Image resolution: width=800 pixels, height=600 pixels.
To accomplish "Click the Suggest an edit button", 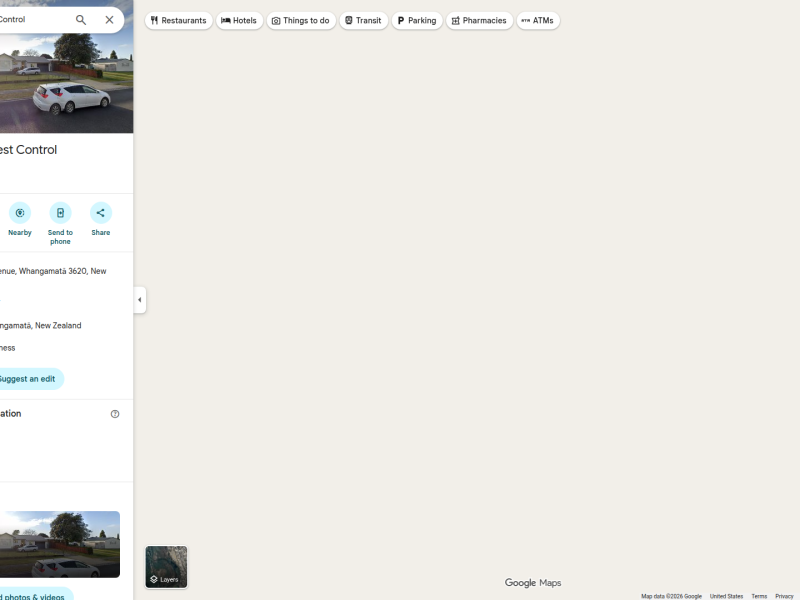I will pyautogui.click(x=27, y=379).
